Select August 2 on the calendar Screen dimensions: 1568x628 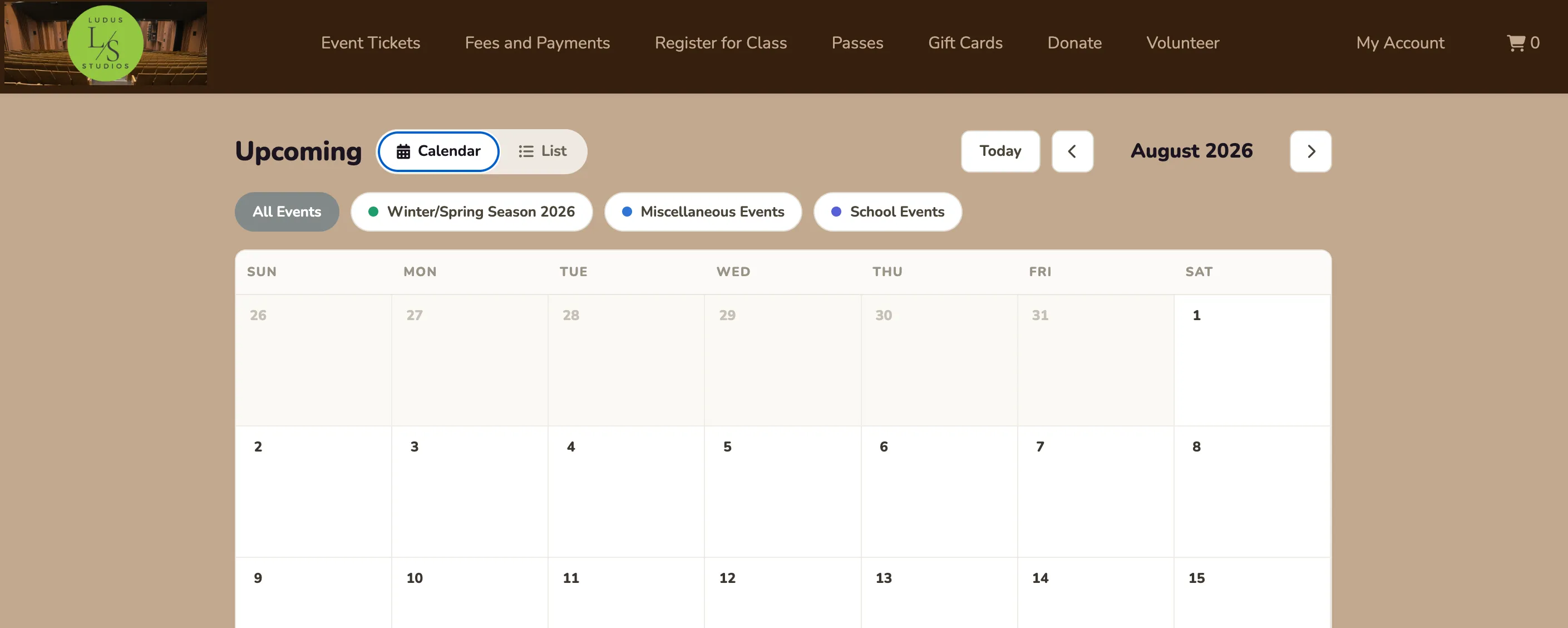coord(313,492)
